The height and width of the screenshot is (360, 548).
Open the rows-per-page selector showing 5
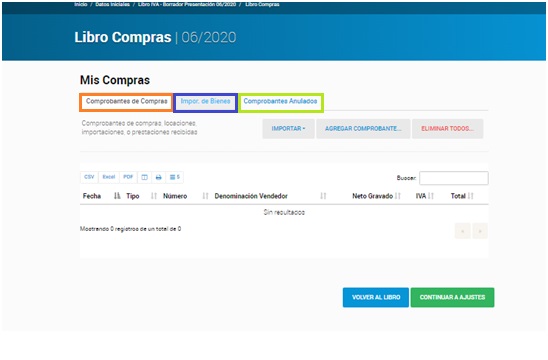174,177
